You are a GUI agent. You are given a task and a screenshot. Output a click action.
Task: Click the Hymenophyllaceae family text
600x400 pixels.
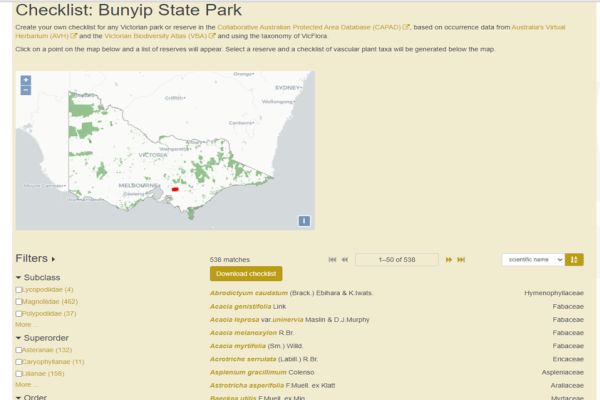554,293
